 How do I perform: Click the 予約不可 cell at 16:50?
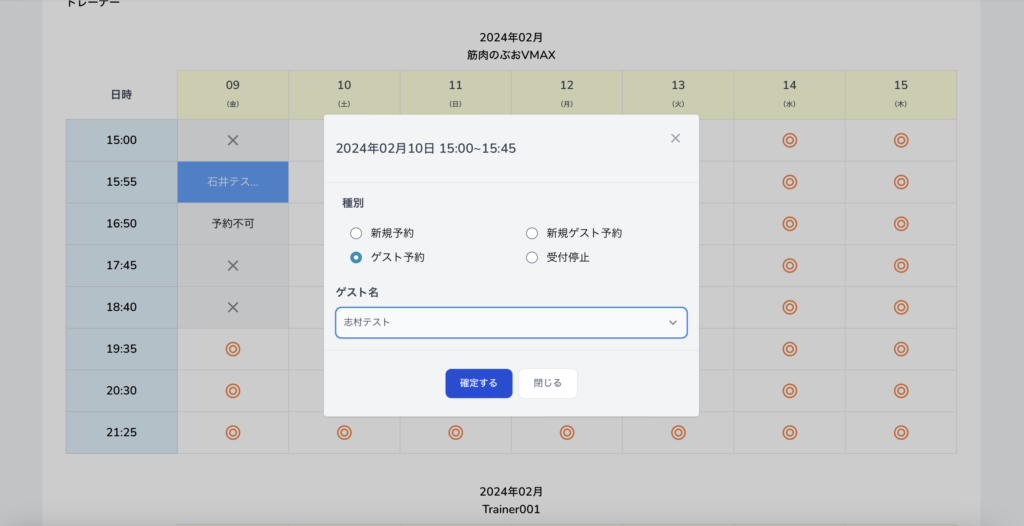coord(233,224)
